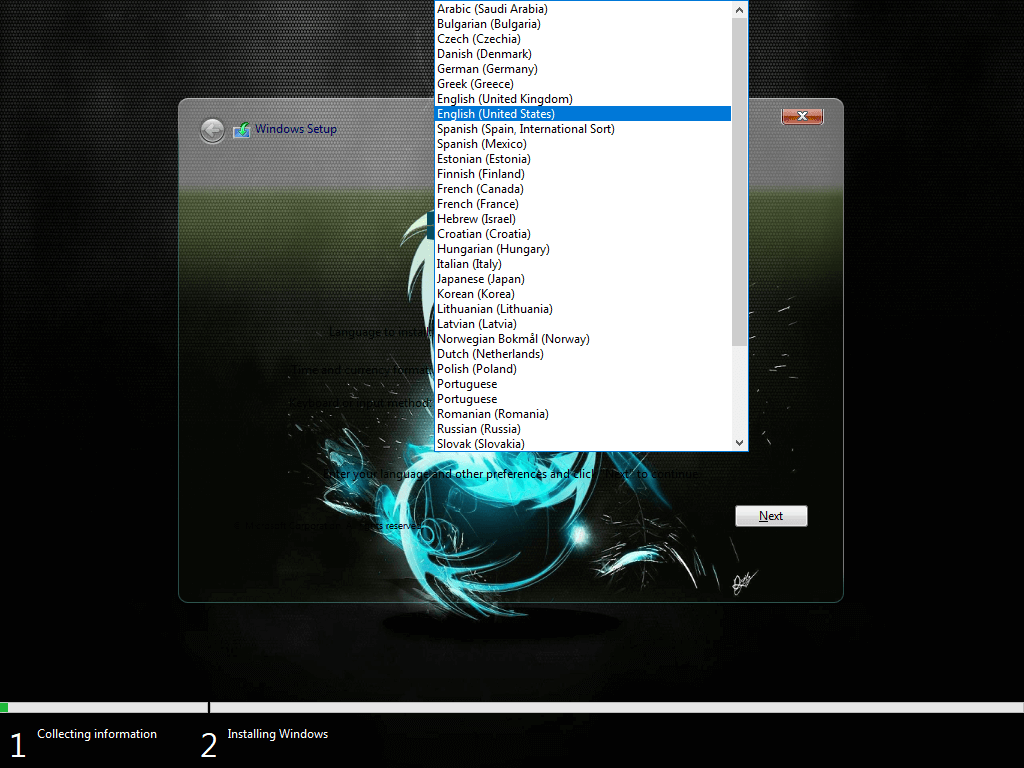This screenshot has width=1024, height=768.
Task: Choose Norwegian Bokmål (Norway)
Action: (x=583, y=340)
